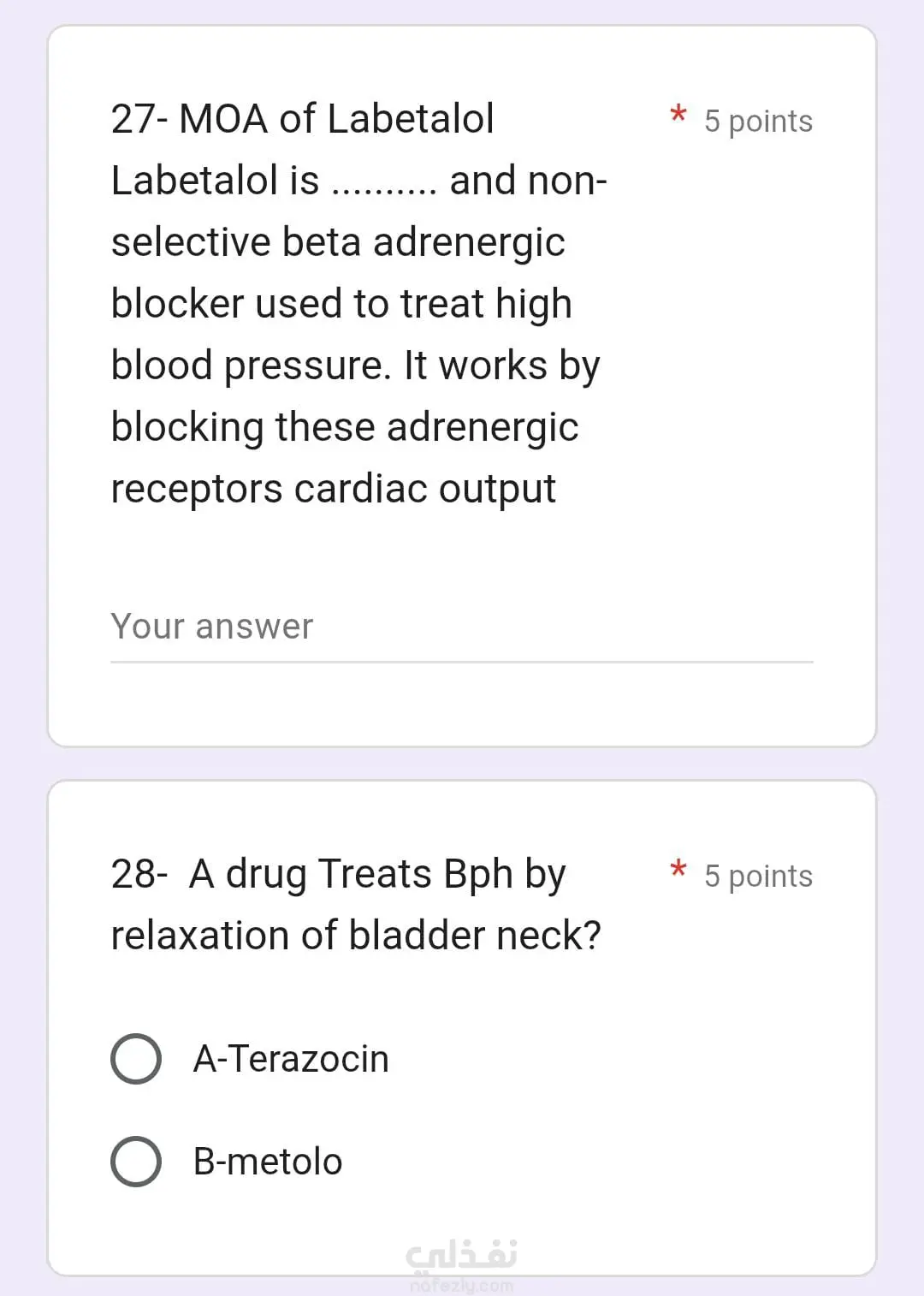This screenshot has height=1296, width=924.
Task: Click the A-Terazocin option label
Action: (291, 1059)
